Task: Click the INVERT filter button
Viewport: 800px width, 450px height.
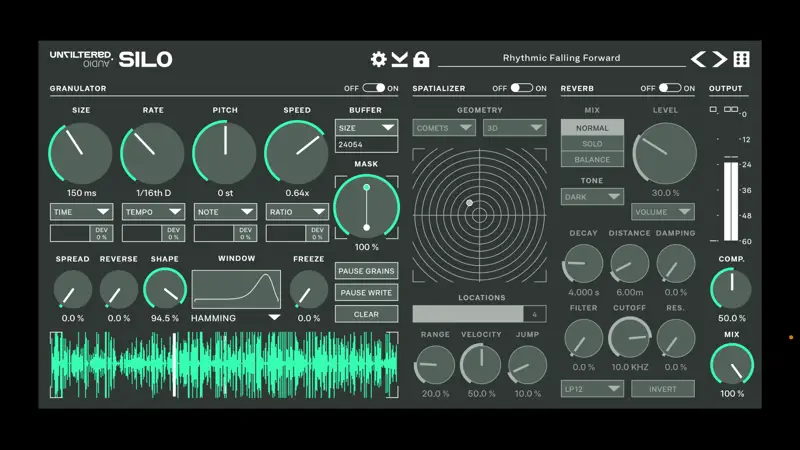Action: click(x=663, y=389)
